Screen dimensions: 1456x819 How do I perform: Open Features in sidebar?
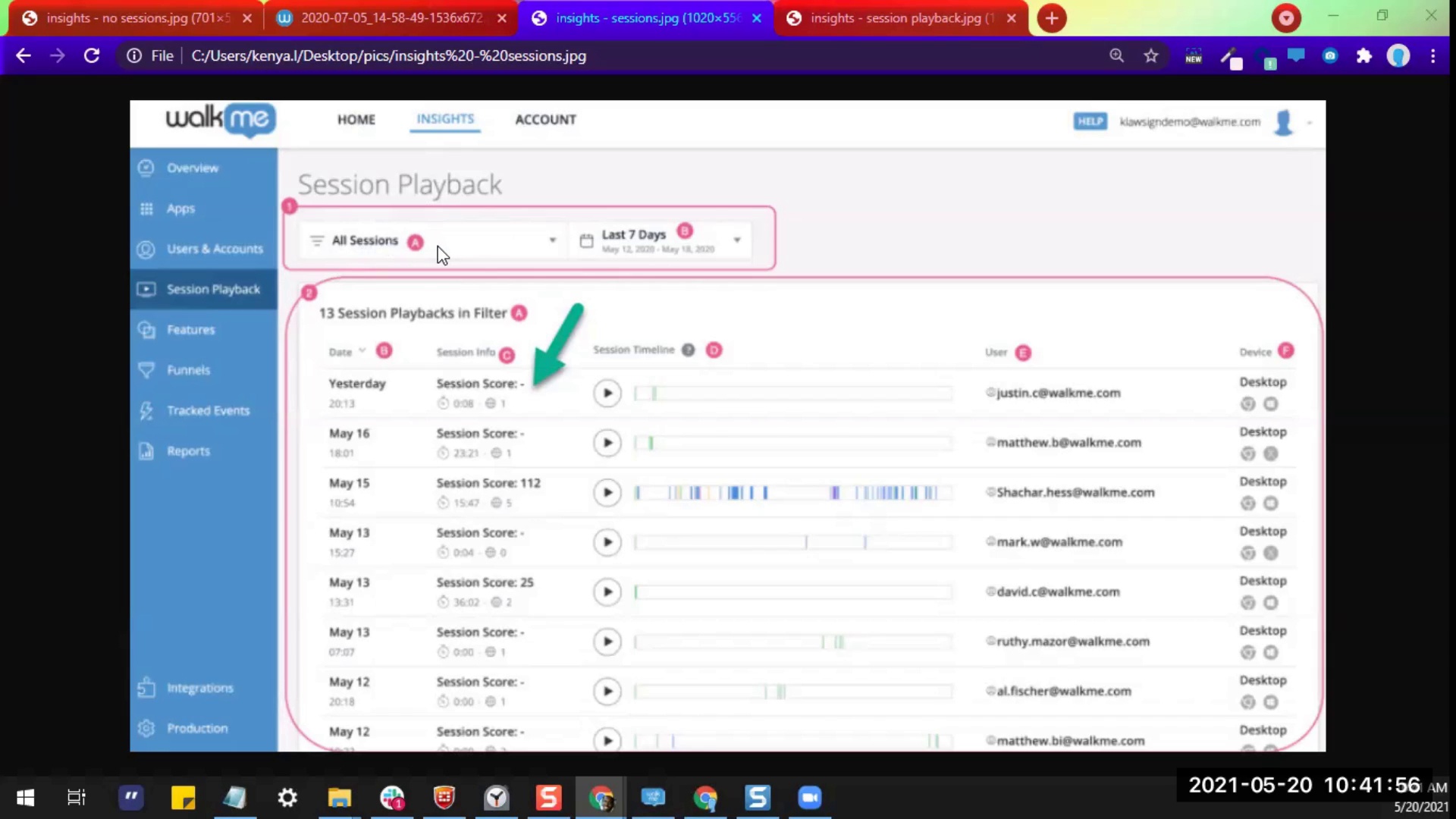pos(190,330)
